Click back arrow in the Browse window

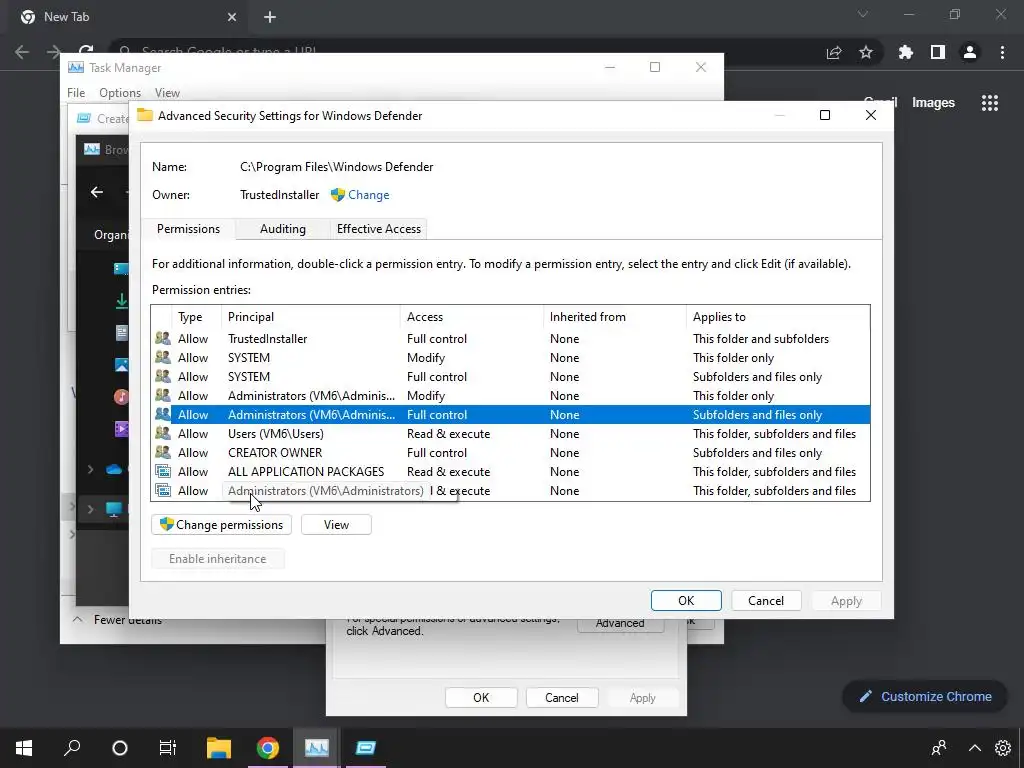[97, 192]
